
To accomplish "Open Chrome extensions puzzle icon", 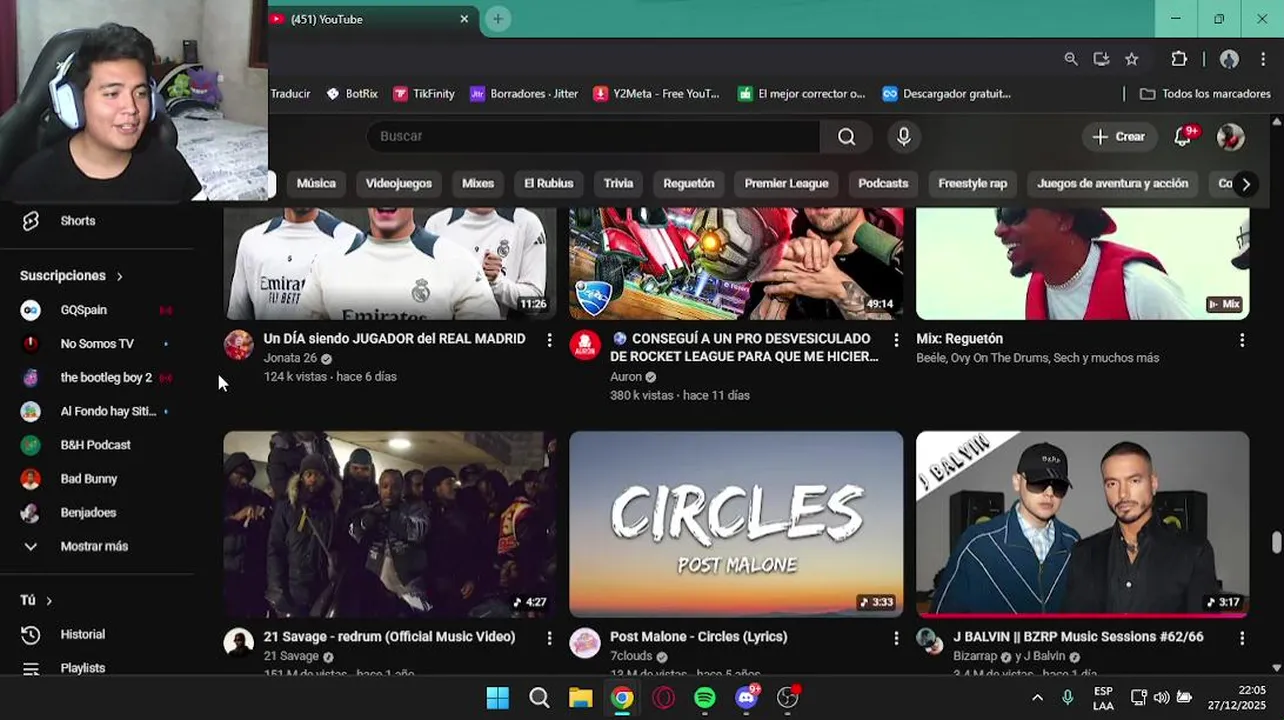I will click(x=1179, y=59).
